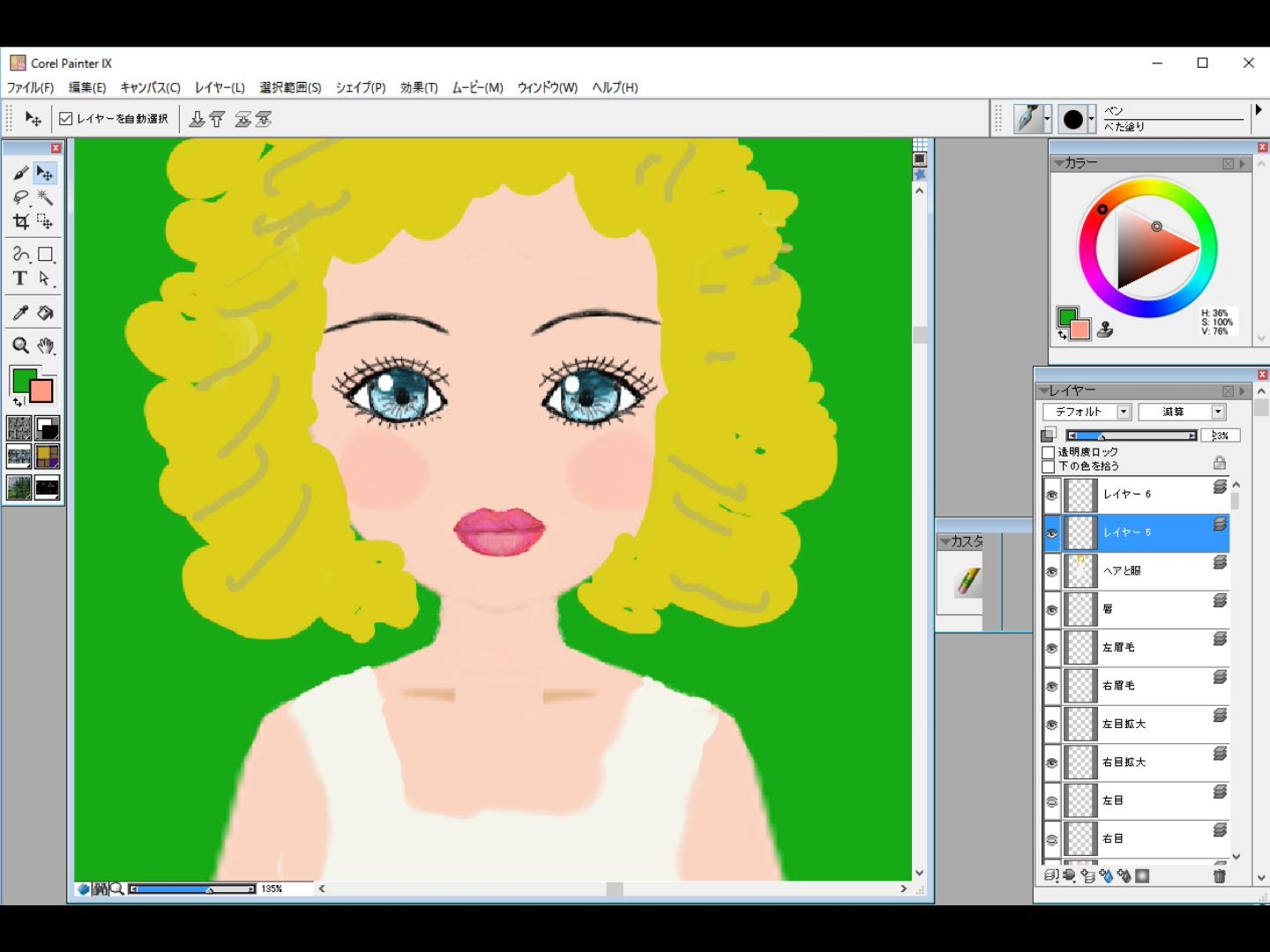This screenshot has width=1270, height=952.
Task: Open the ウィンドウ(W) menu
Action: tap(547, 87)
